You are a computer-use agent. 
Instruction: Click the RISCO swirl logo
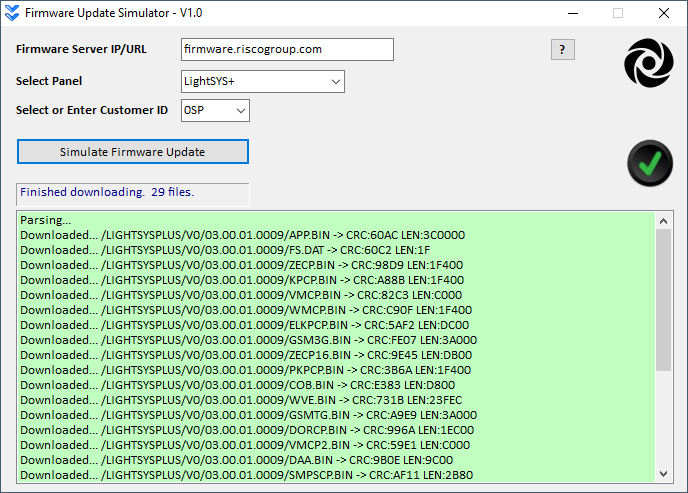649,63
